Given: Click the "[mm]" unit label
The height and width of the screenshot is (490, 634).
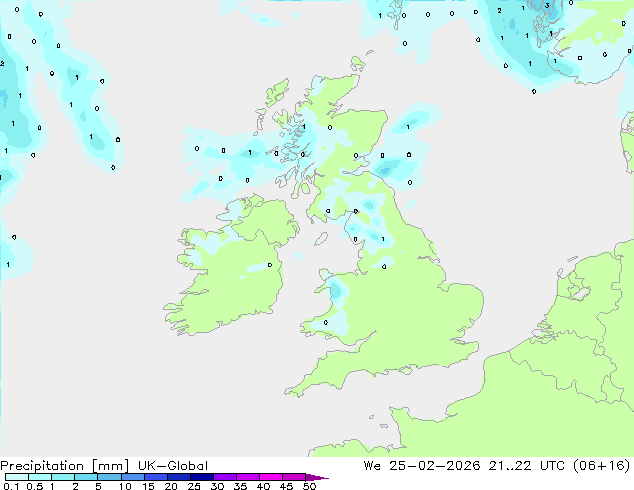Looking at the screenshot, I should 110,466.
